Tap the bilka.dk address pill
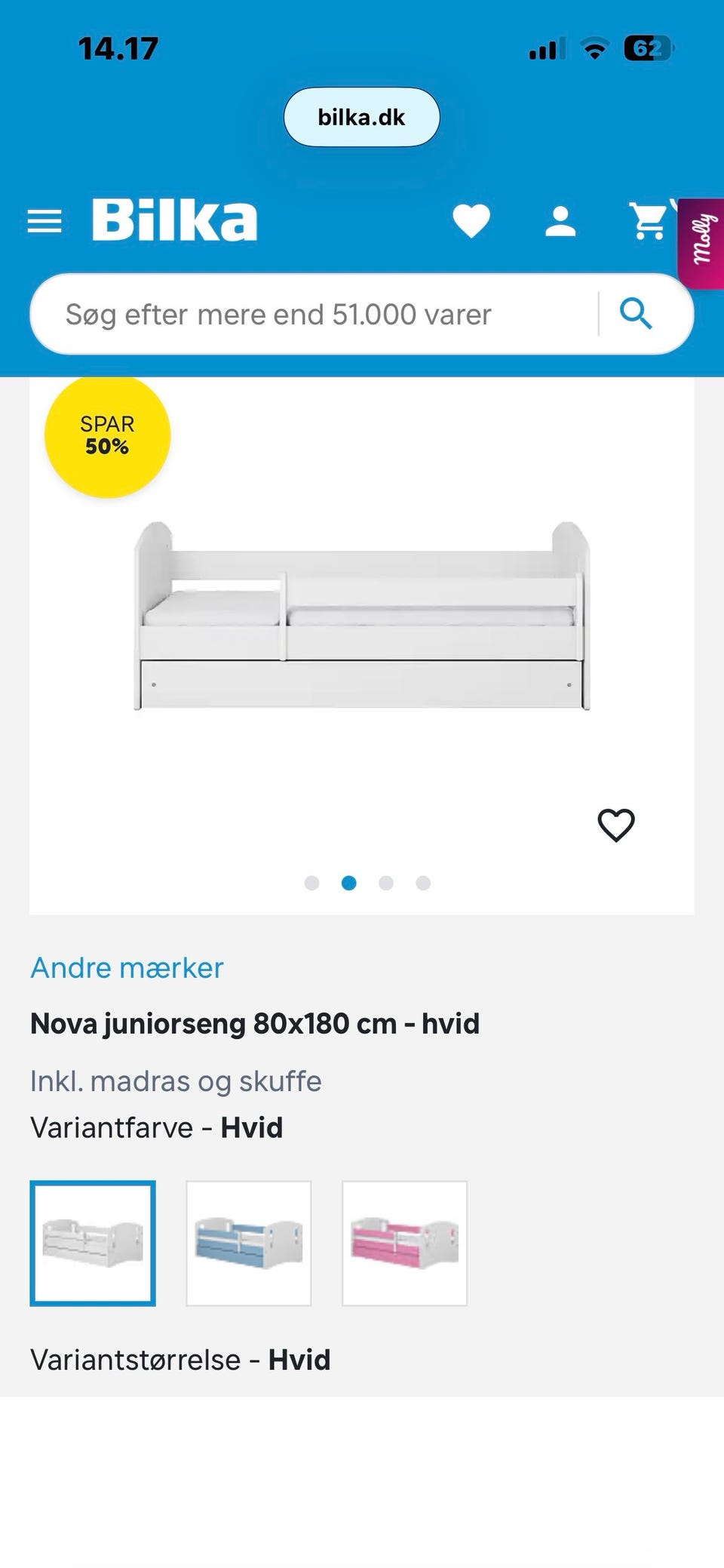Viewport: 724px width, 1568px height. pyautogui.click(x=361, y=117)
